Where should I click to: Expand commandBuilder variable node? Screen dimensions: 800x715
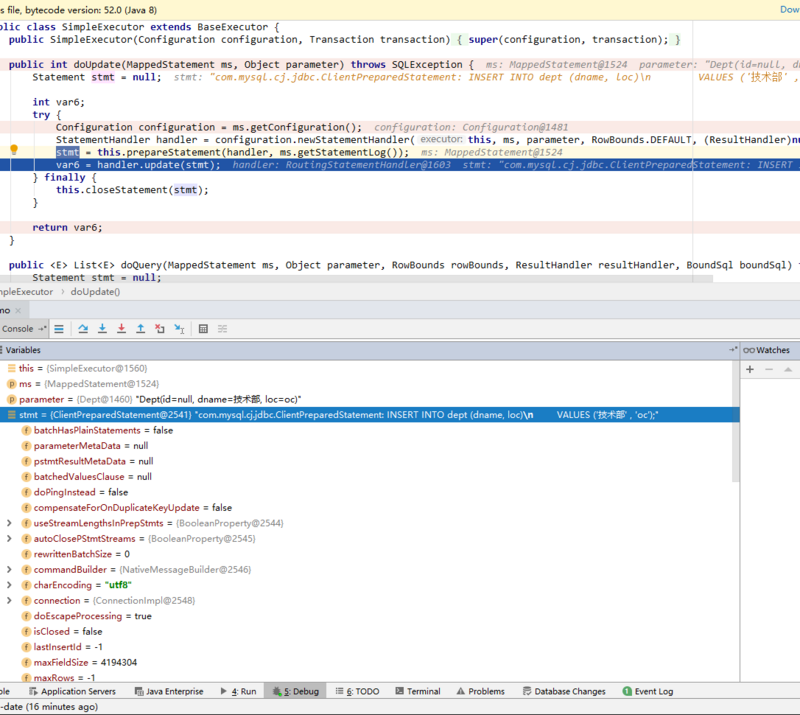[9, 570]
